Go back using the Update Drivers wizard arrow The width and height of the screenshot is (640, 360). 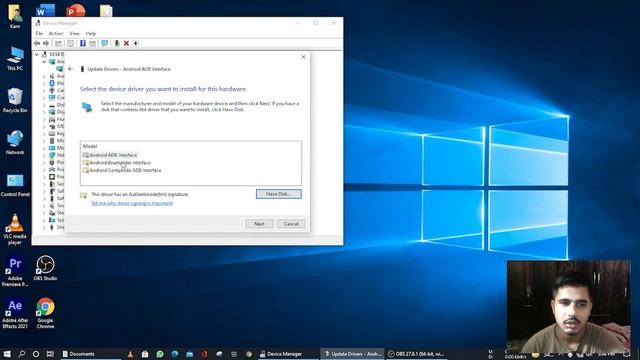pos(71,69)
